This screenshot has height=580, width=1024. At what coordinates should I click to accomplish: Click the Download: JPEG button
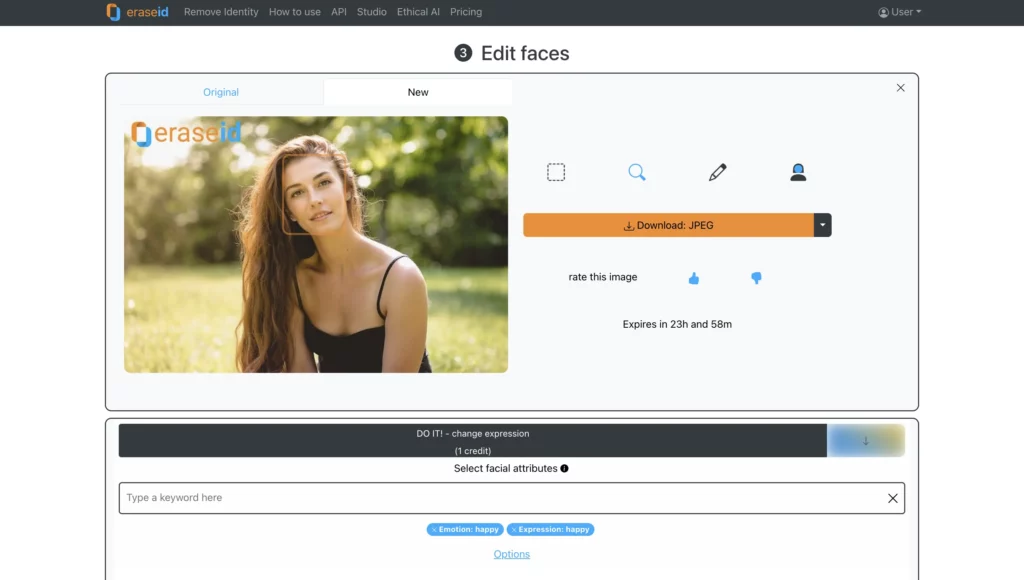668,225
